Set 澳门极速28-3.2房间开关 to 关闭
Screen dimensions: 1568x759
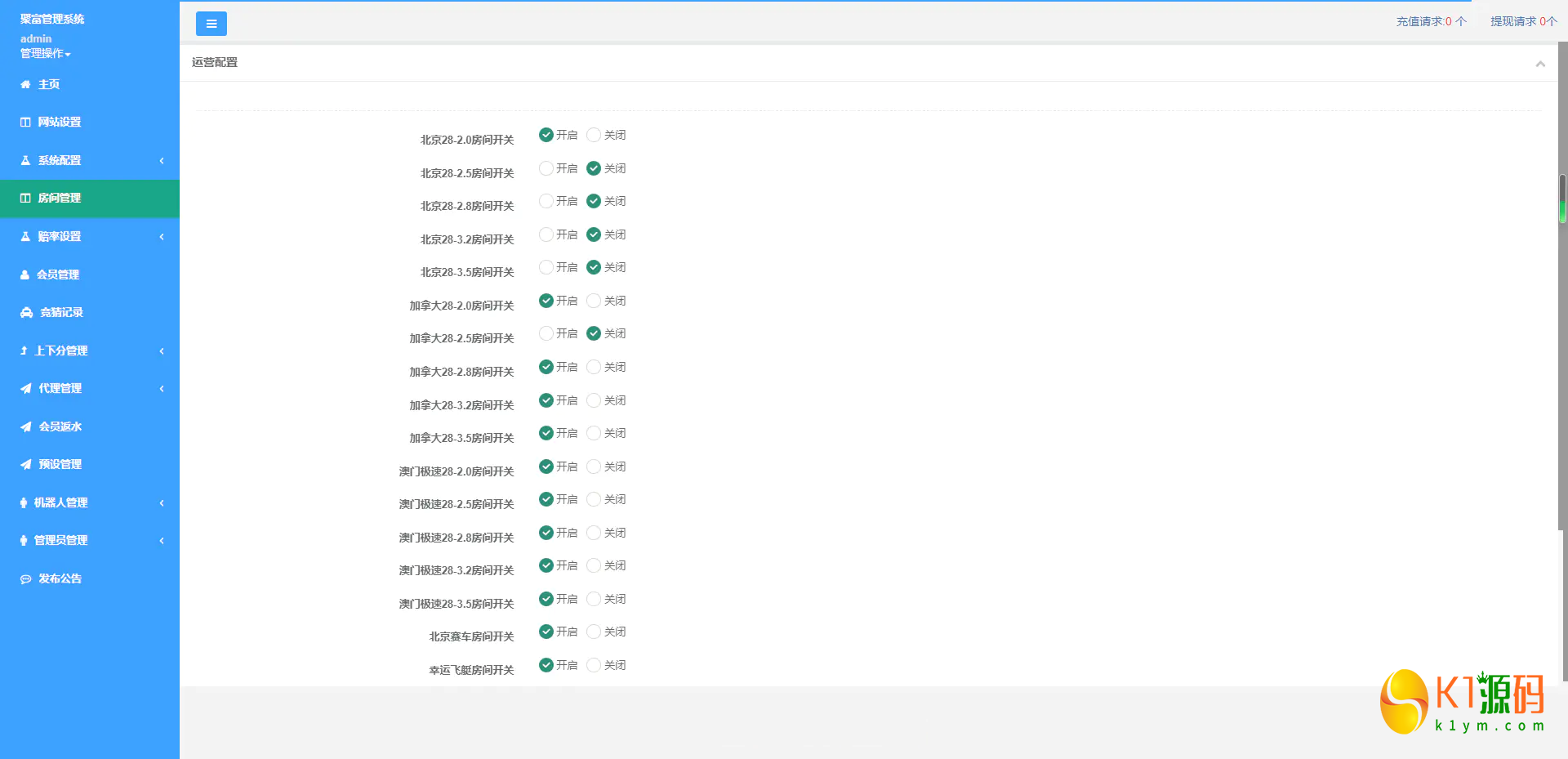click(594, 565)
